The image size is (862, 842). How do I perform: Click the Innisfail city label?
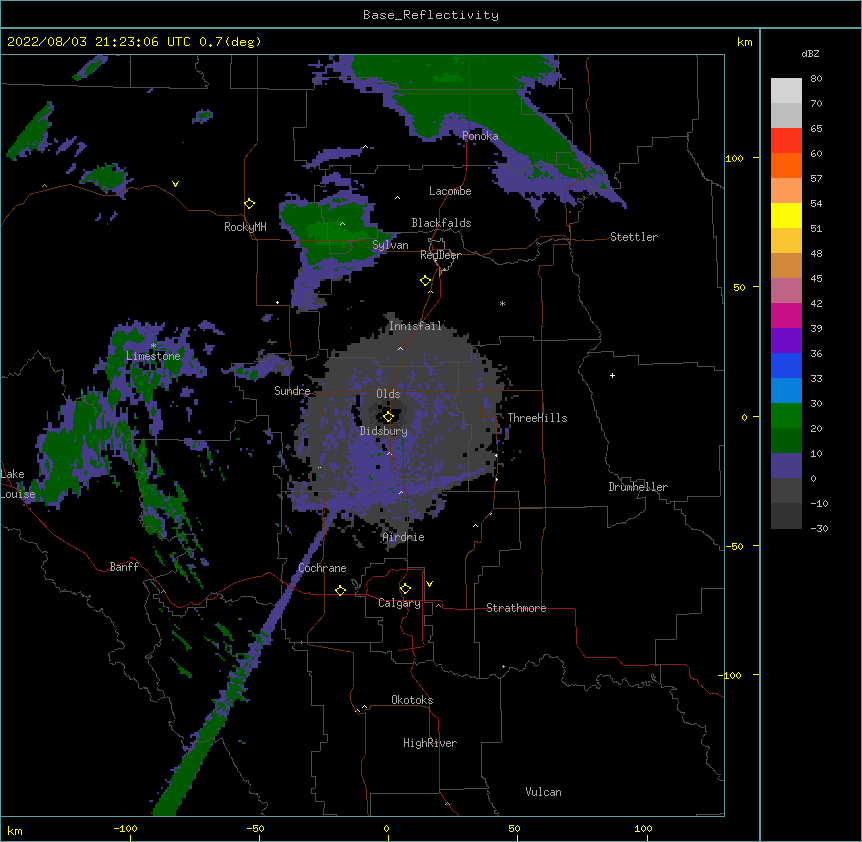pos(415,326)
